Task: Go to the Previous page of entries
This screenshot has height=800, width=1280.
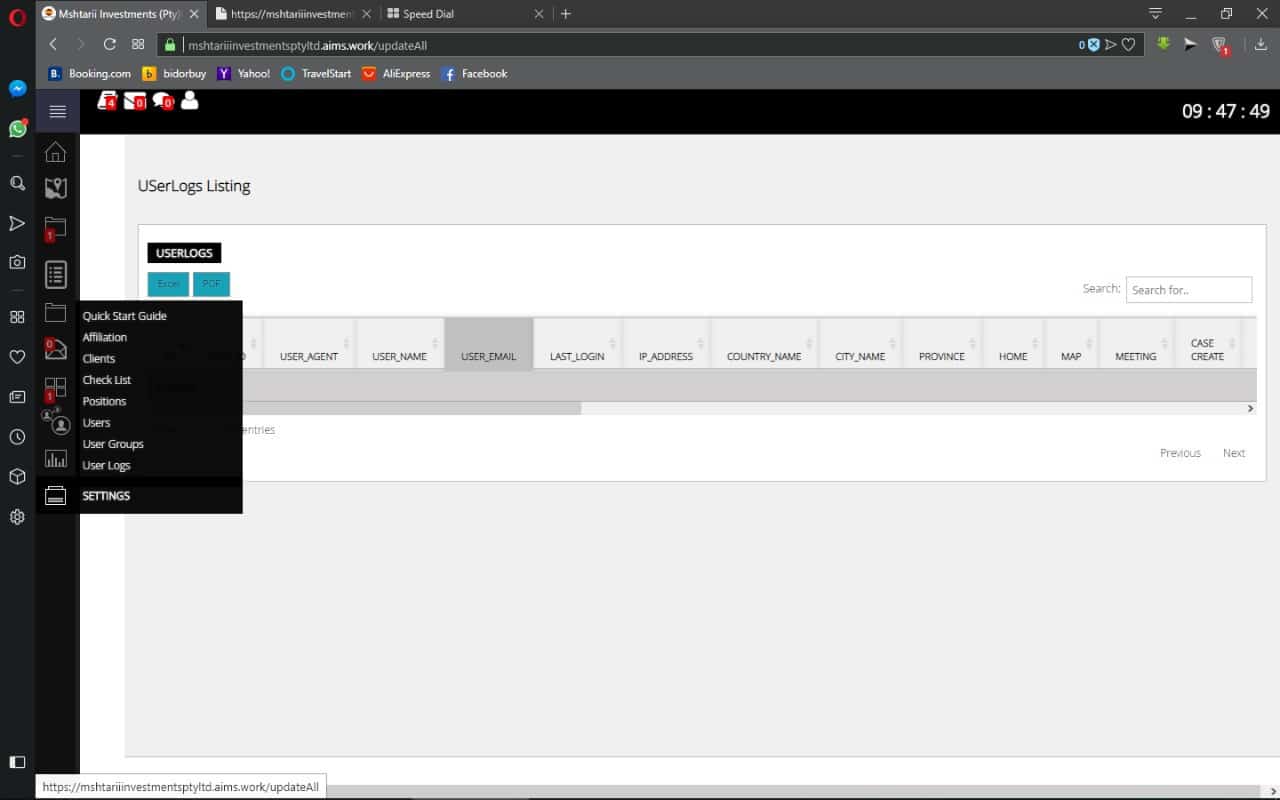Action: coord(1180,453)
